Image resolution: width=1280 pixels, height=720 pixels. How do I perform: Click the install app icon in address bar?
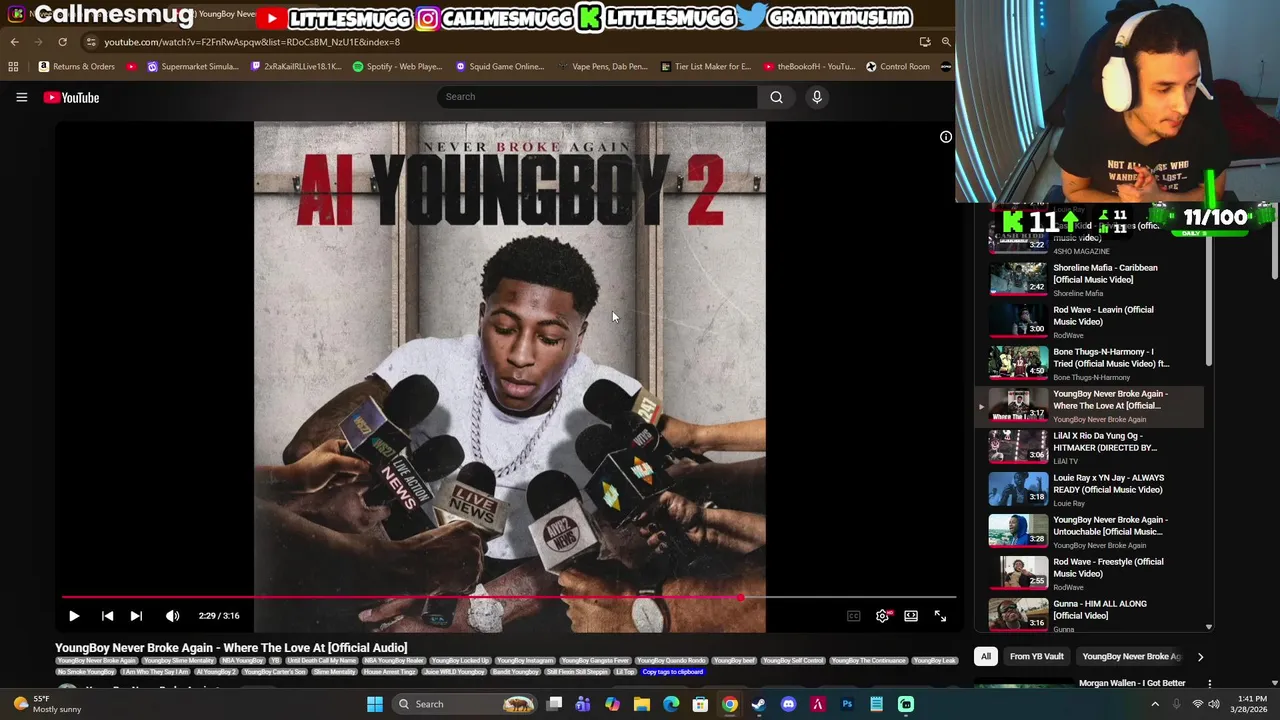pos(925,42)
